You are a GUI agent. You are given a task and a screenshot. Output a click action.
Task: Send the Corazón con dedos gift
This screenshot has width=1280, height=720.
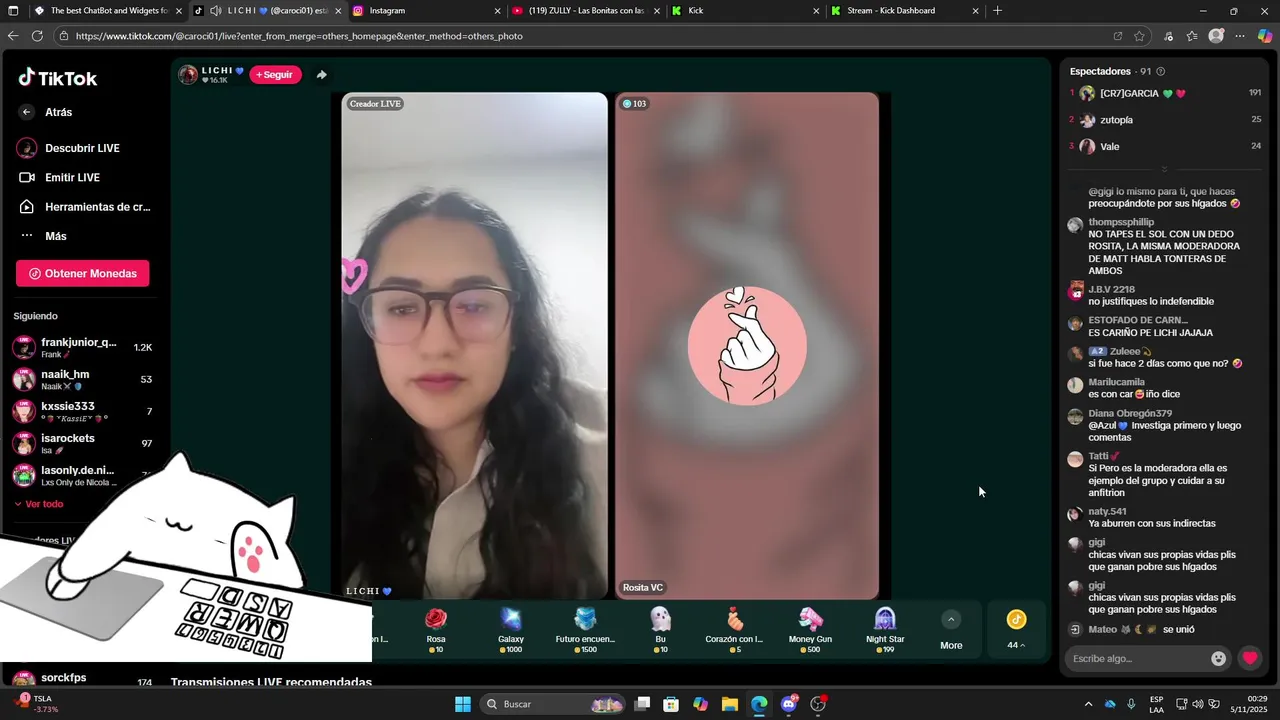click(x=735, y=629)
